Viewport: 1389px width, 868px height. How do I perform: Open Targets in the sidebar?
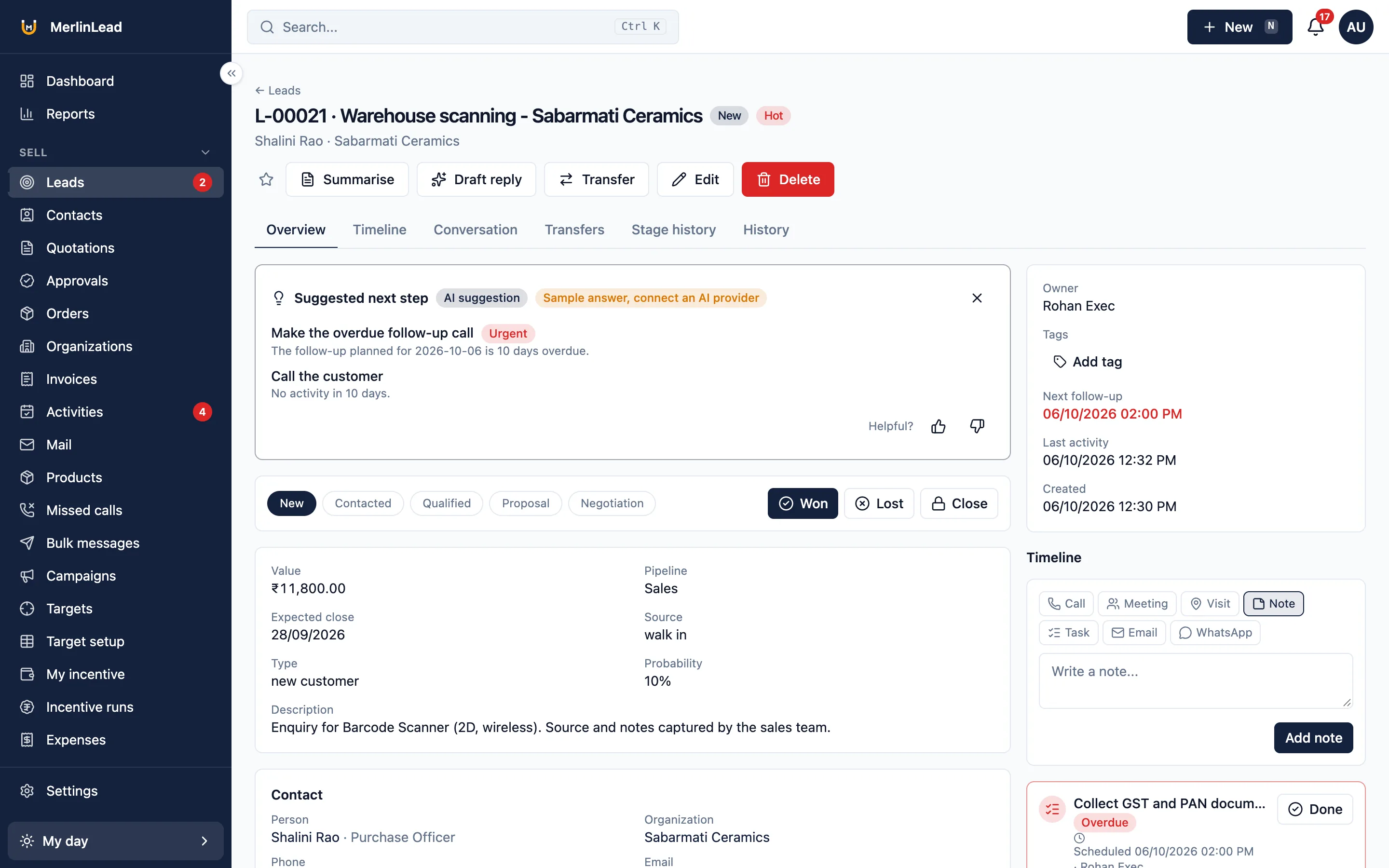(x=116, y=608)
